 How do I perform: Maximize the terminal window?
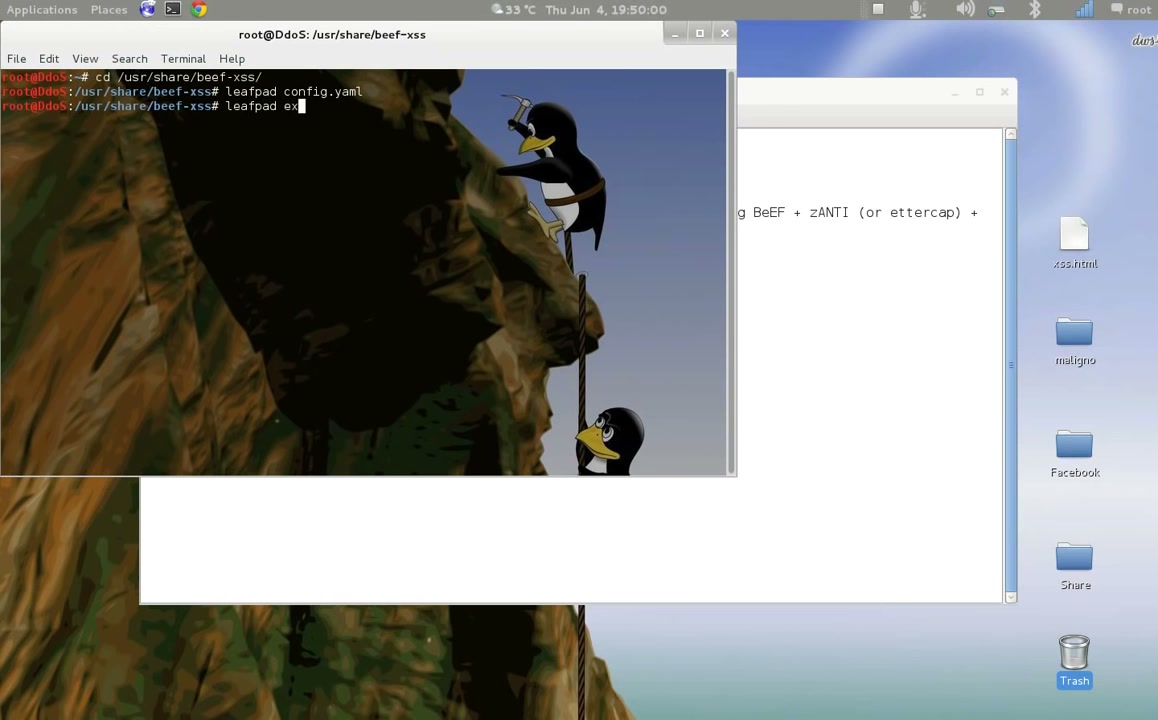[x=699, y=33]
